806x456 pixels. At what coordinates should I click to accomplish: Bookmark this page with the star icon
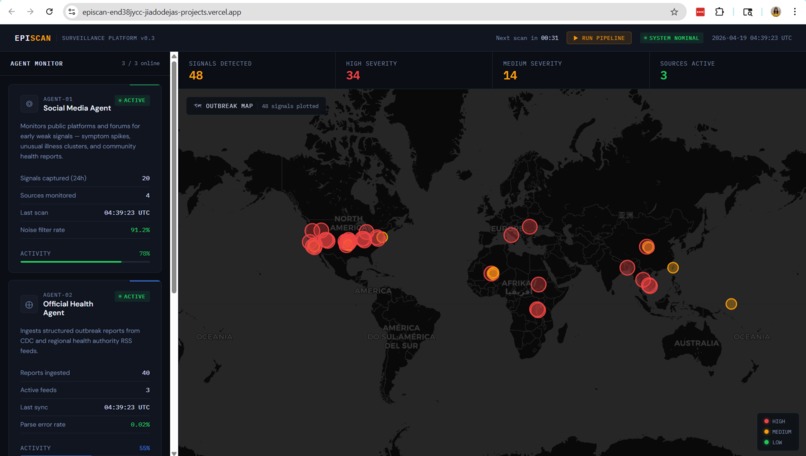coord(674,12)
